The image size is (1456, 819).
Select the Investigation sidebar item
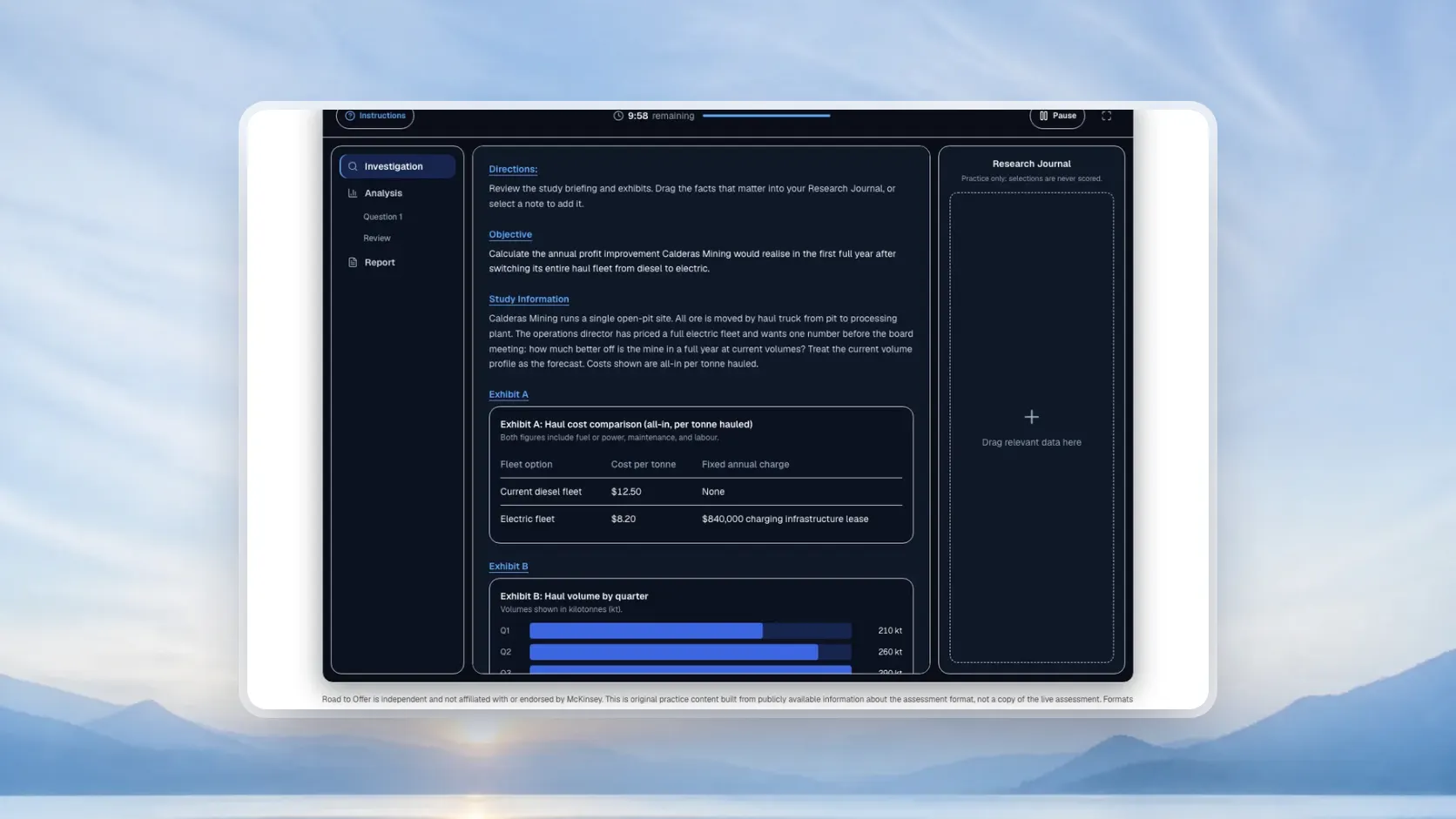(x=397, y=166)
